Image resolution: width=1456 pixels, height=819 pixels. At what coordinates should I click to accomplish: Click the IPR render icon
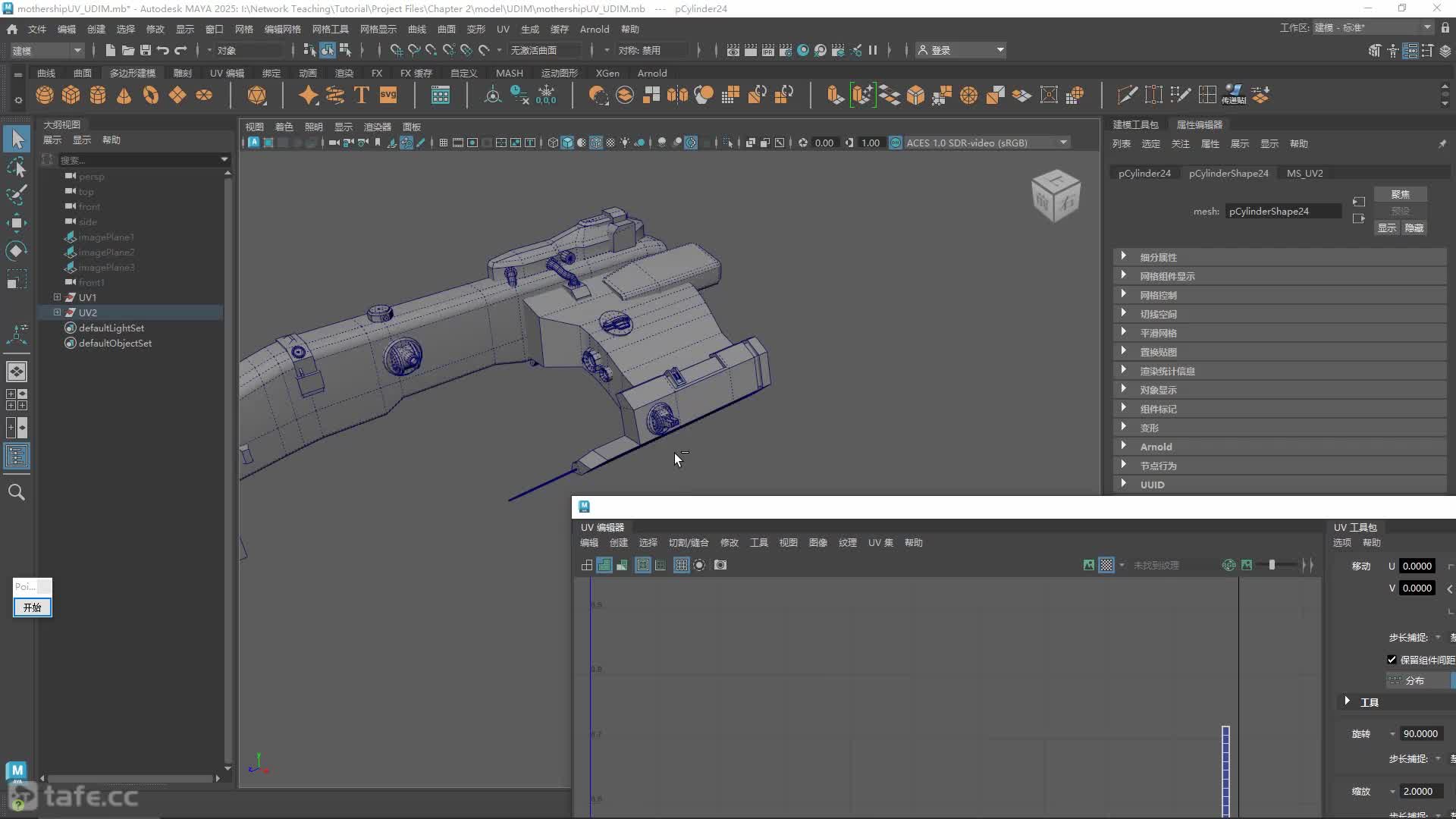[x=768, y=50]
